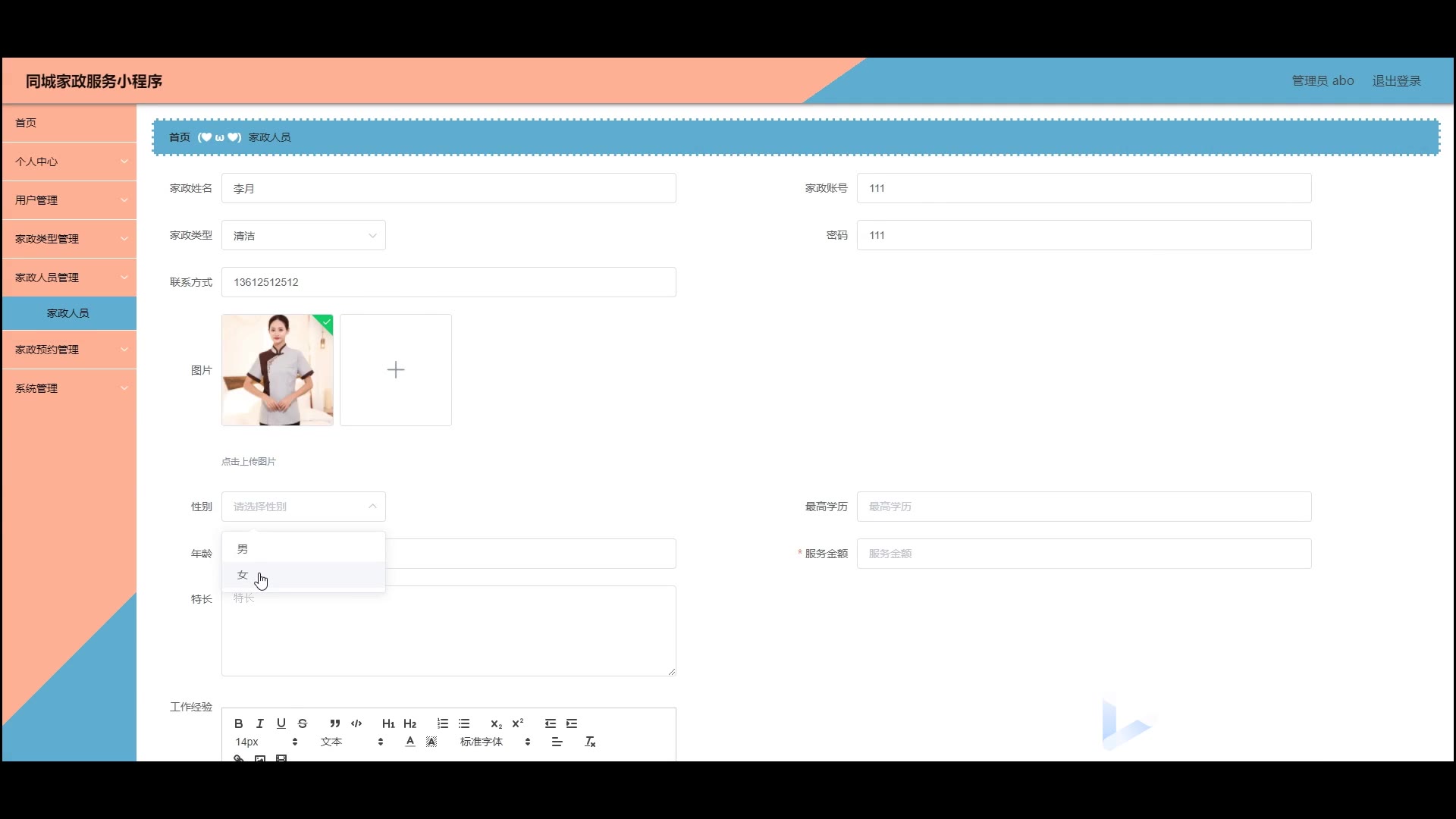Focus the 密码 password field
The width and height of the screenshot is (1456, 819).
pyautogui.click(x=1084, y=235)
